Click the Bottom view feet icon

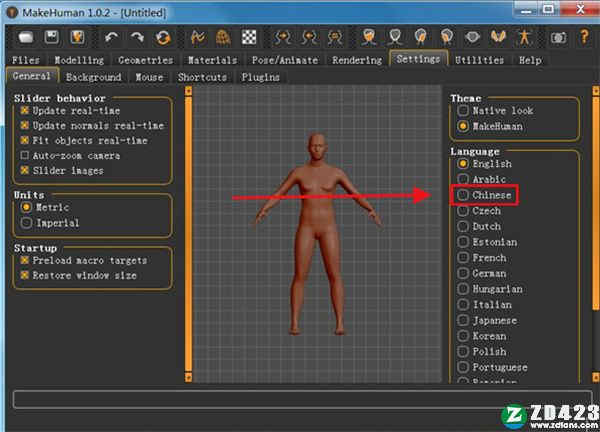[498, 37]
